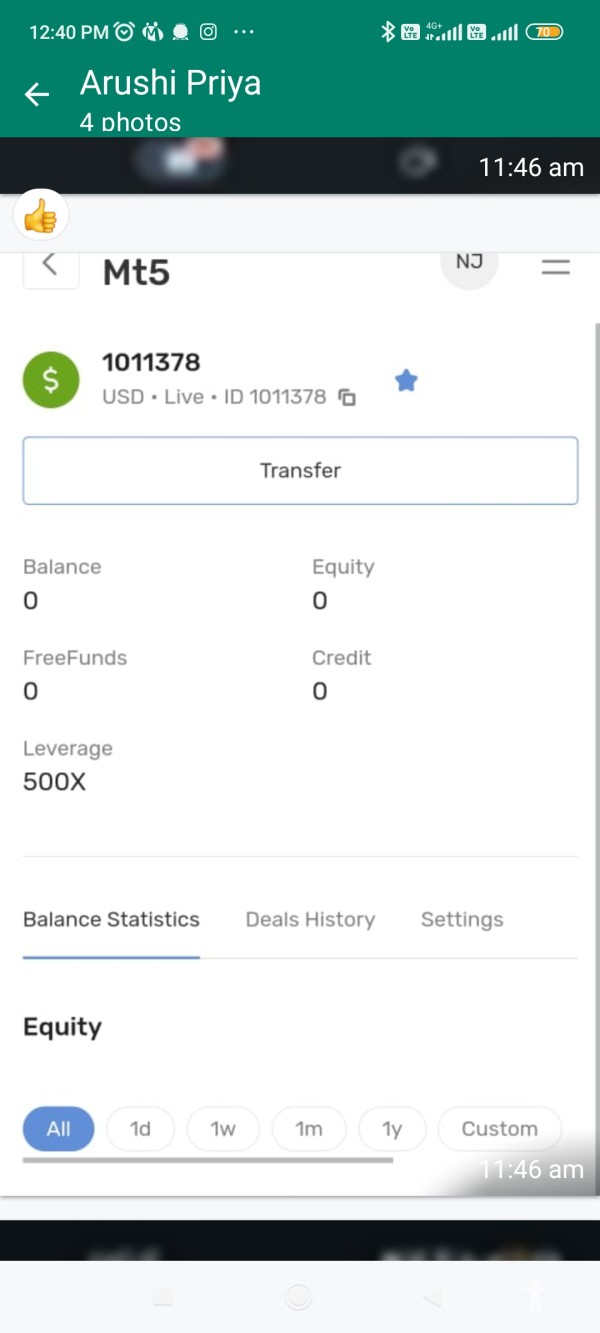This screenshot has height=1333, width=600.
Task: Select the 1y range filter
Action: click(x=392, y=1129)
